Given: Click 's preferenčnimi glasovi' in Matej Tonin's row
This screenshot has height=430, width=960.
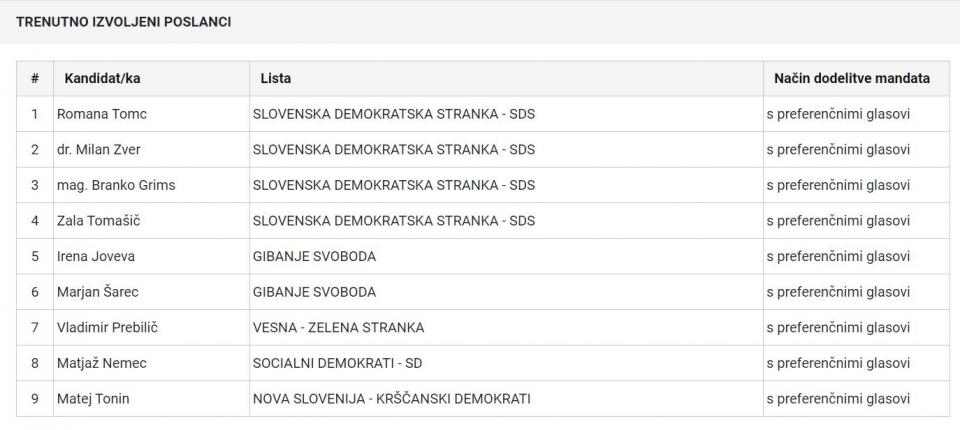Looking at the screenshot, I should pyautogui.click(x=838, y=399).
